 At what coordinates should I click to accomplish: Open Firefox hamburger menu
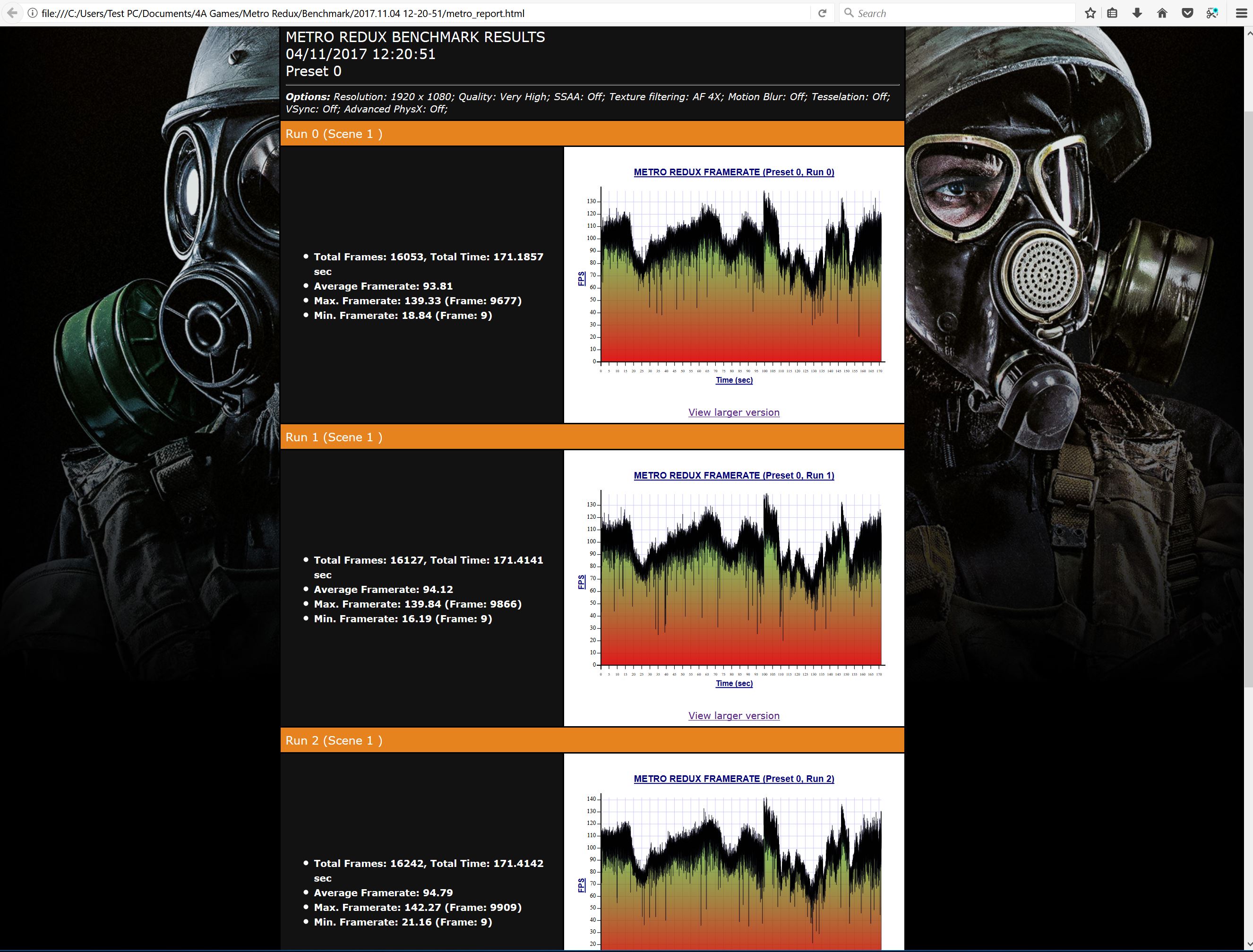(1241, 13)
